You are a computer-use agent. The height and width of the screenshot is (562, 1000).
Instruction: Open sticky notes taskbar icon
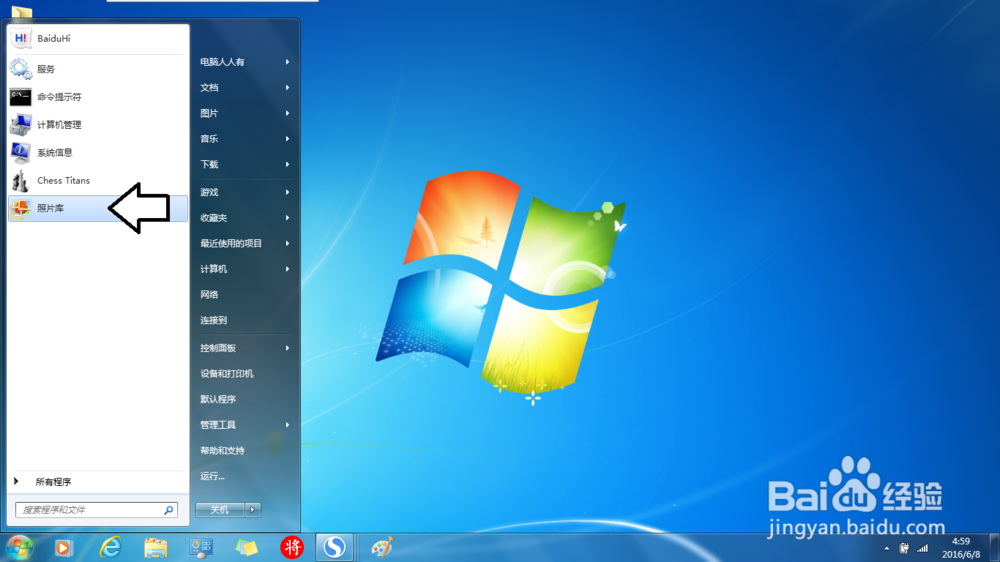point(247,547)
